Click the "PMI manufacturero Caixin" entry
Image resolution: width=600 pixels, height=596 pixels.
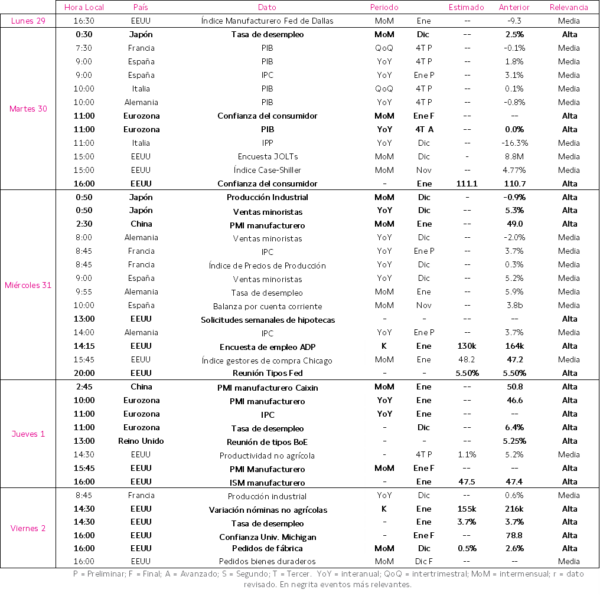(266, 385)
